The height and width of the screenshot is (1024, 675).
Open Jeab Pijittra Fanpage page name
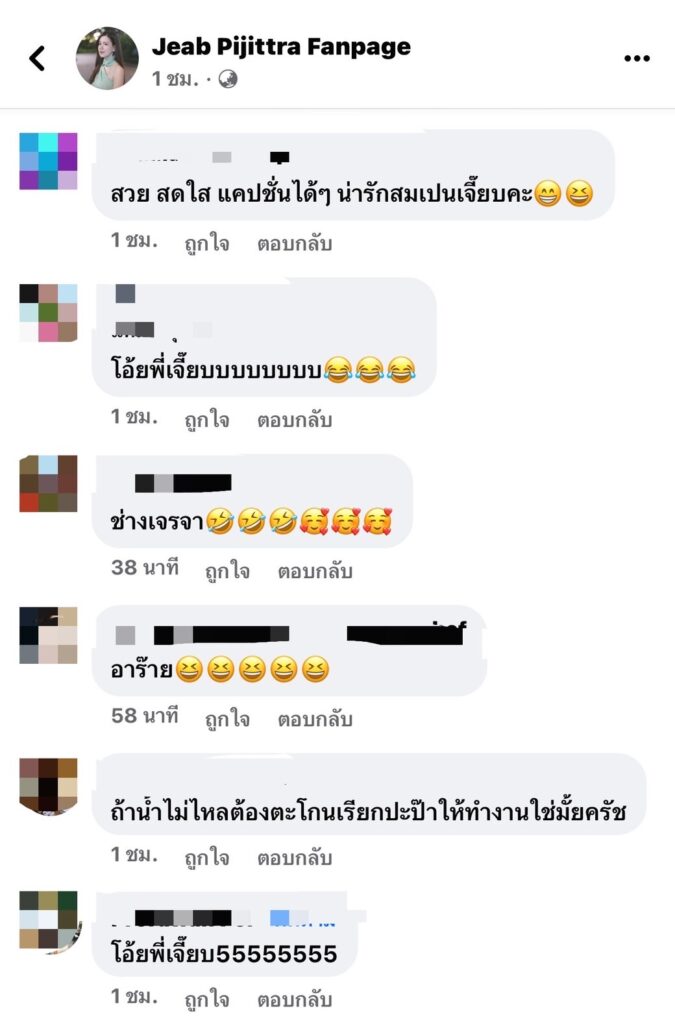[x=281, y=46]
